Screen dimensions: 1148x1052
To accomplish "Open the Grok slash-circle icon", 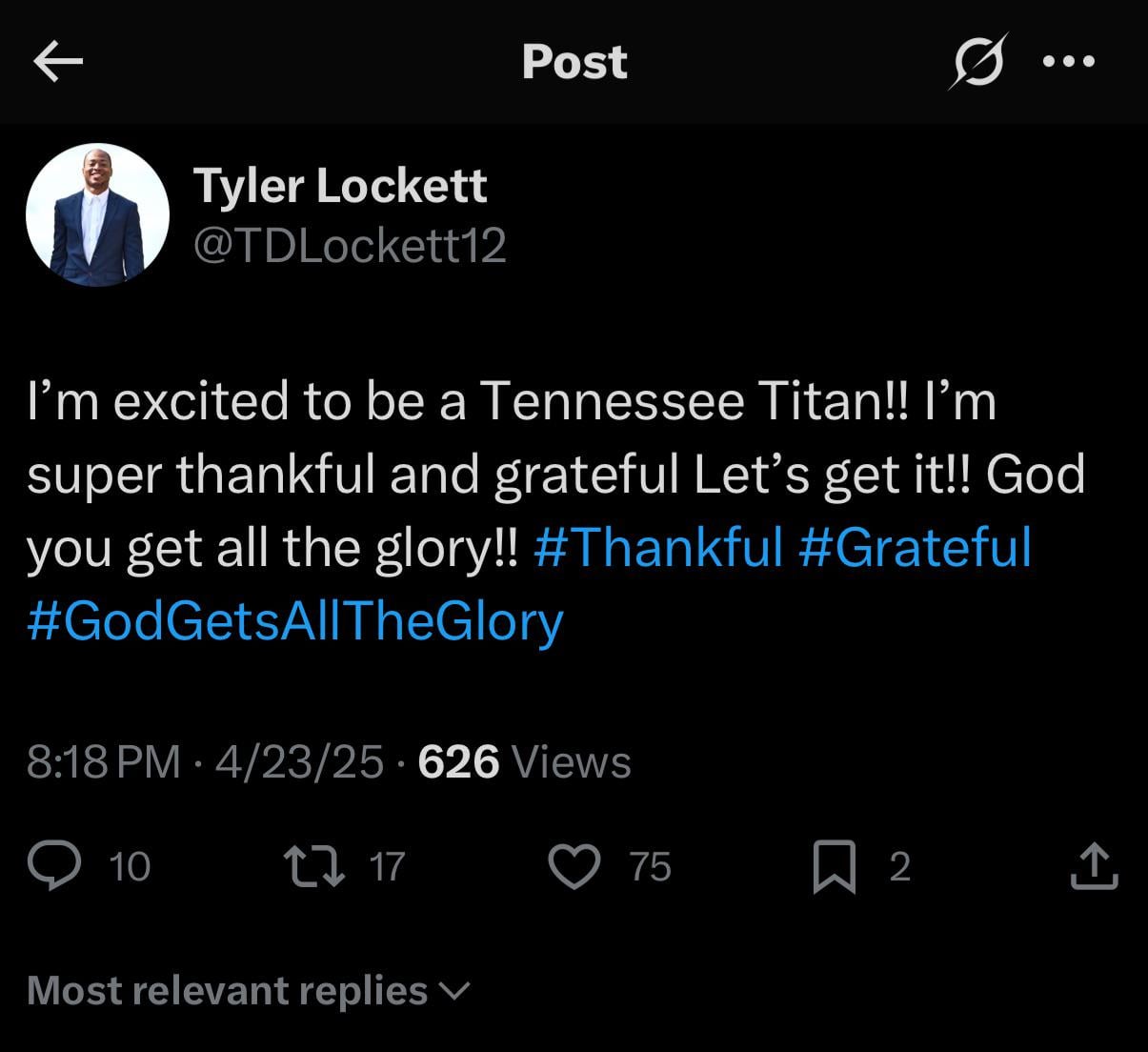I will click(978, 63).
